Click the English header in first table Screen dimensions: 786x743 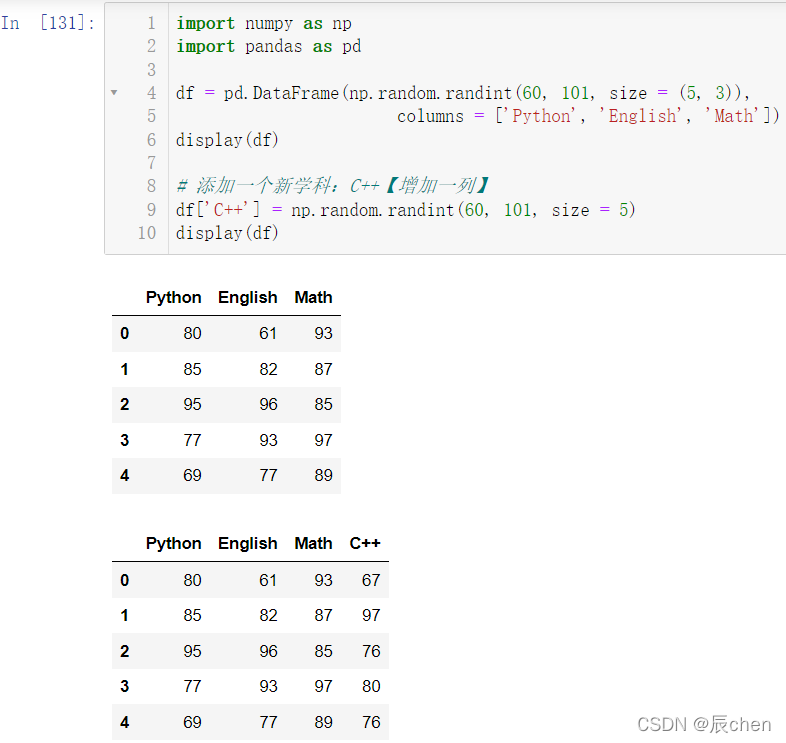click(248, 297)
